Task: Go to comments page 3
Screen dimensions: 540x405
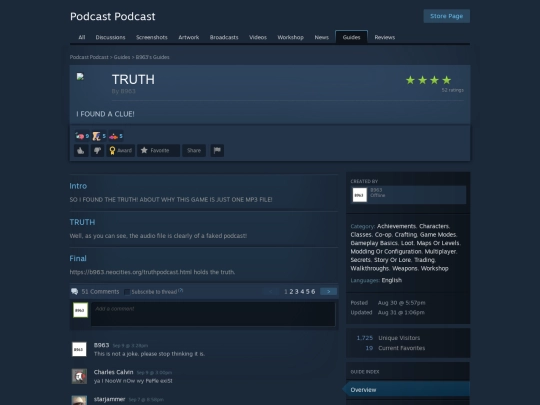Action: pos(297,292)
